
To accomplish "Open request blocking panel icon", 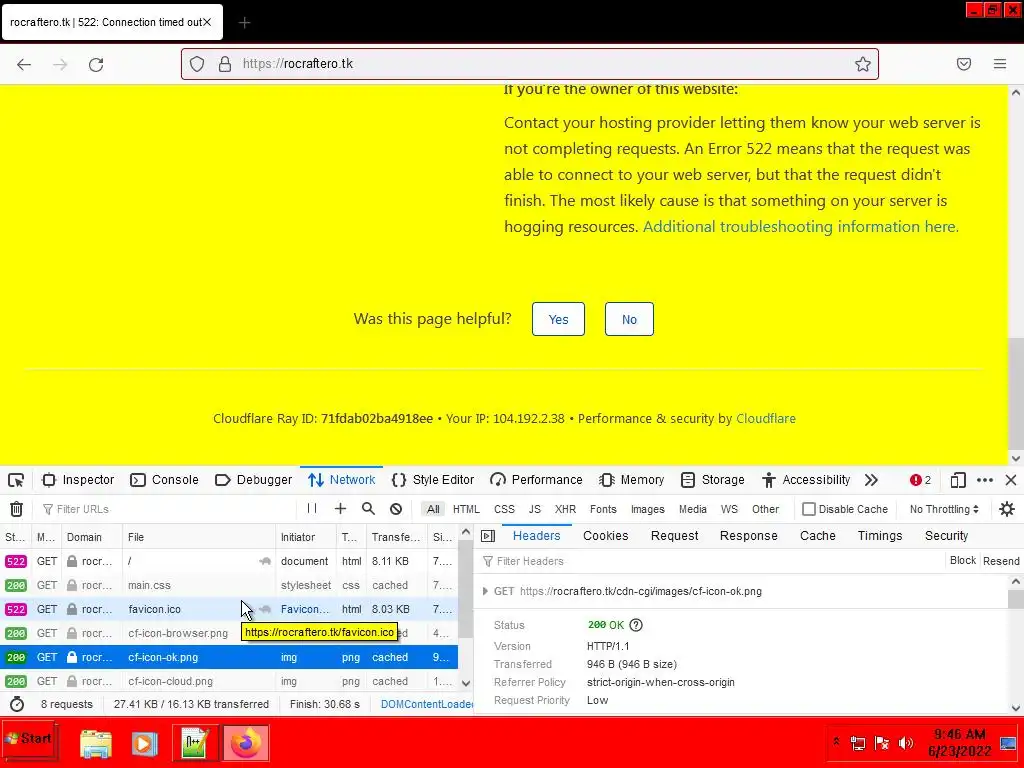I will tap(396, 509).
